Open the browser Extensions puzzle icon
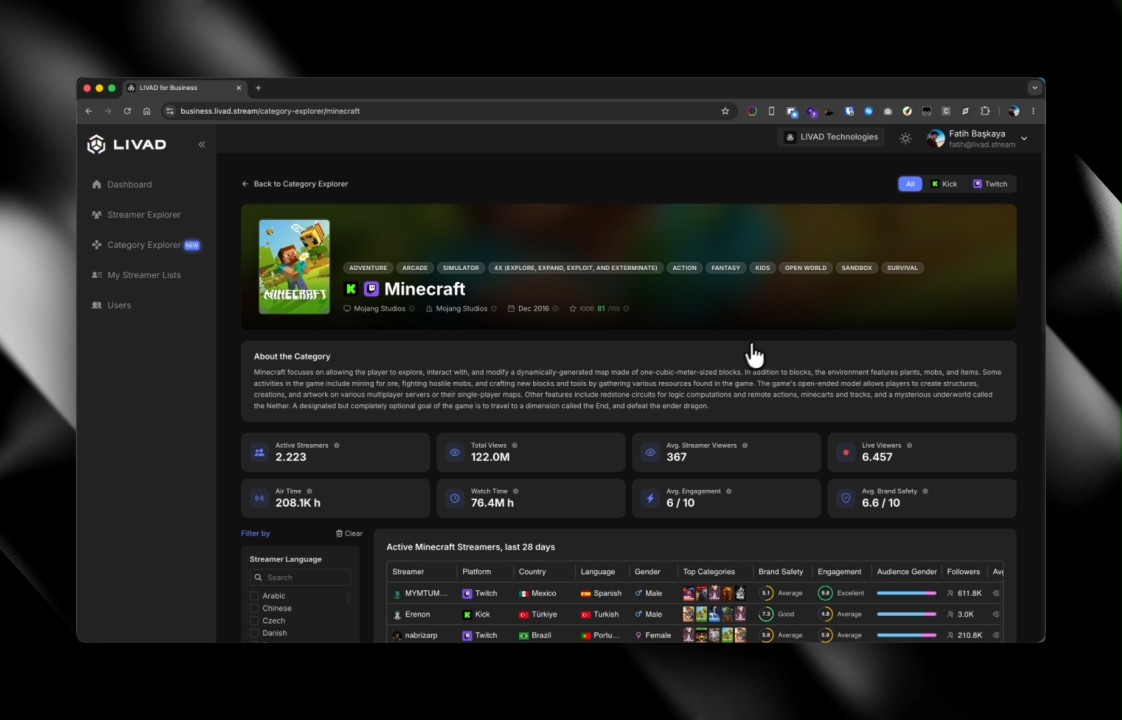The height and width of the screenshot is (720, 1122). tap(985, 111)
